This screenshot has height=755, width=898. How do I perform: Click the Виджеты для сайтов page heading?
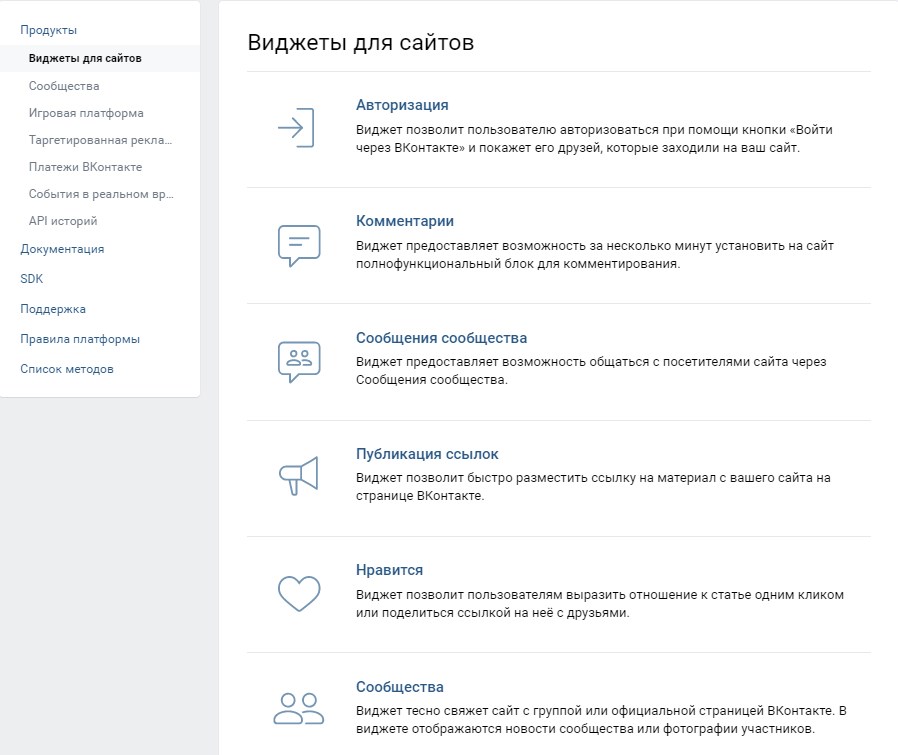pyautogui.click(x=361, y=42)
